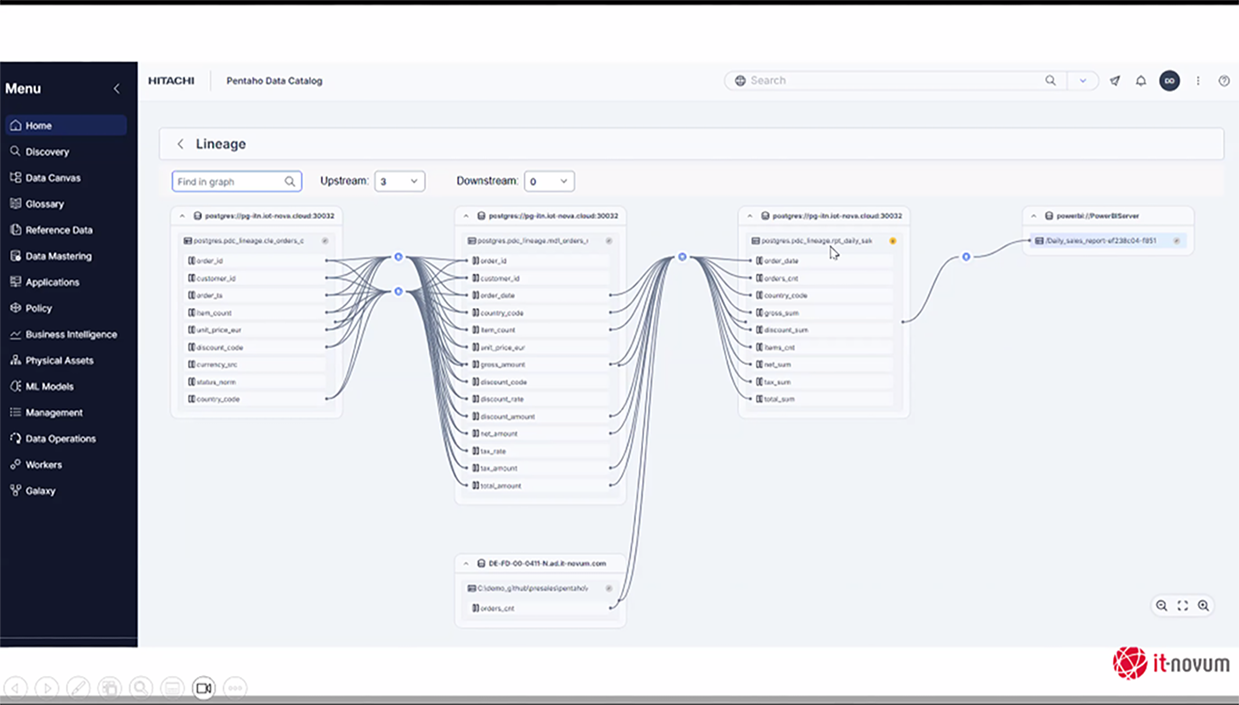
Task: Click into the Find in graph field
Action: pos(229,182)
